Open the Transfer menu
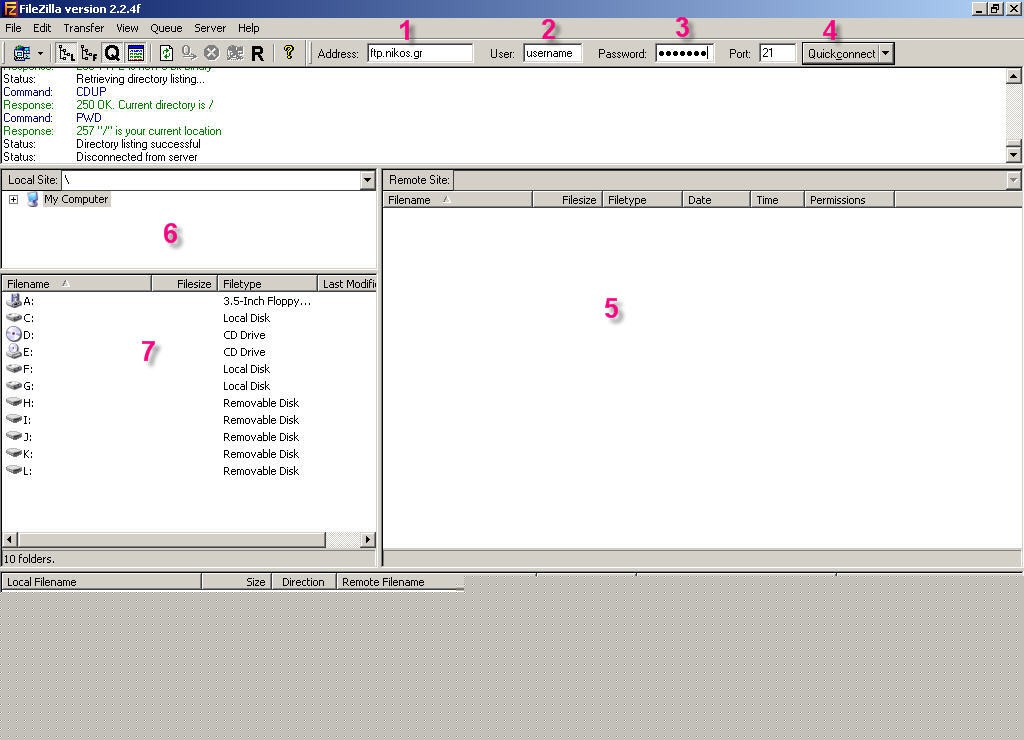Image resolution: width=1024 pixels, height=740 pixels. click(x=83, y=28)
